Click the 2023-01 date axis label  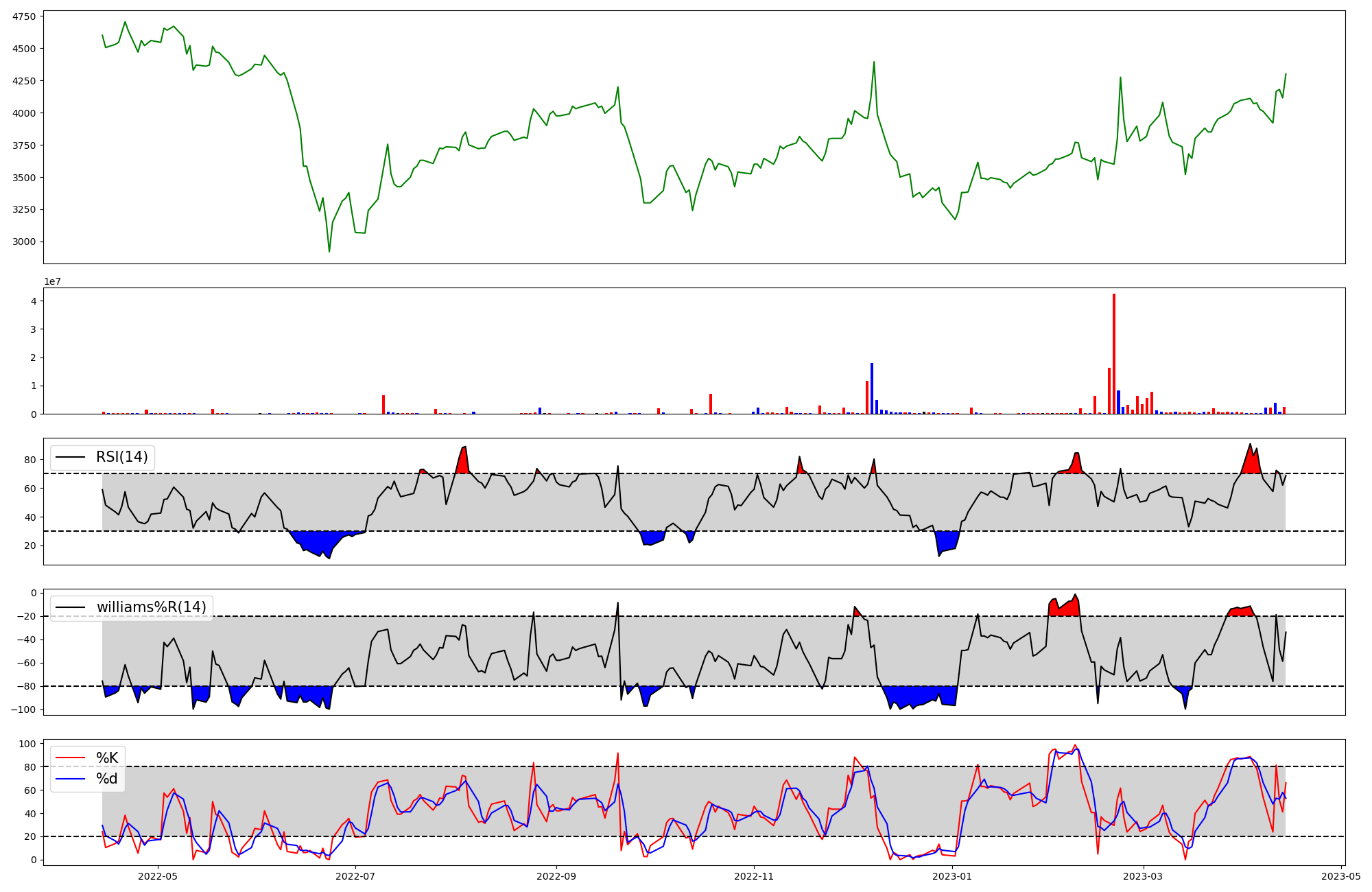[954, 876]
